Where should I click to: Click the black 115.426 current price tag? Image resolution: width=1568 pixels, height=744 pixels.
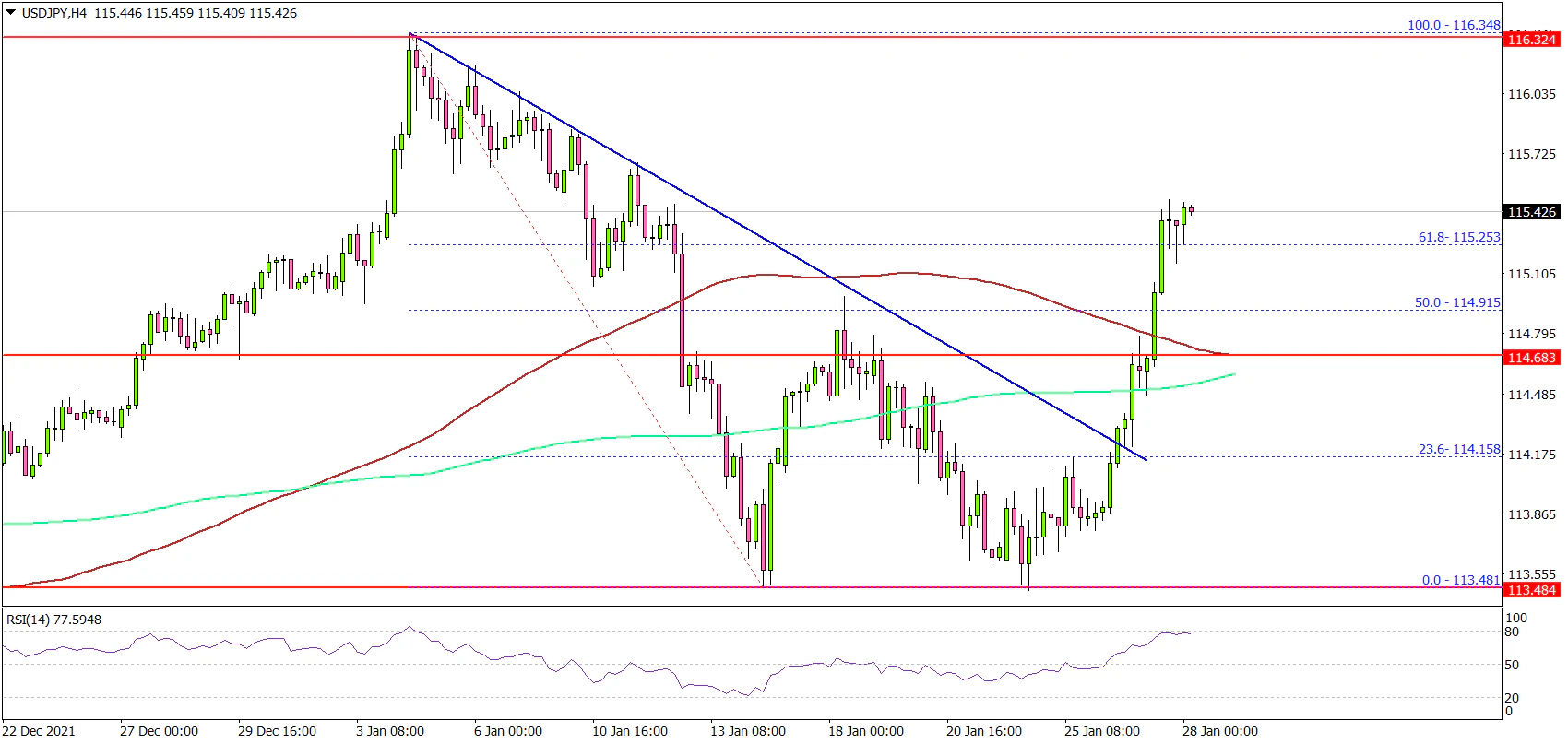[x=1531, y=212]
